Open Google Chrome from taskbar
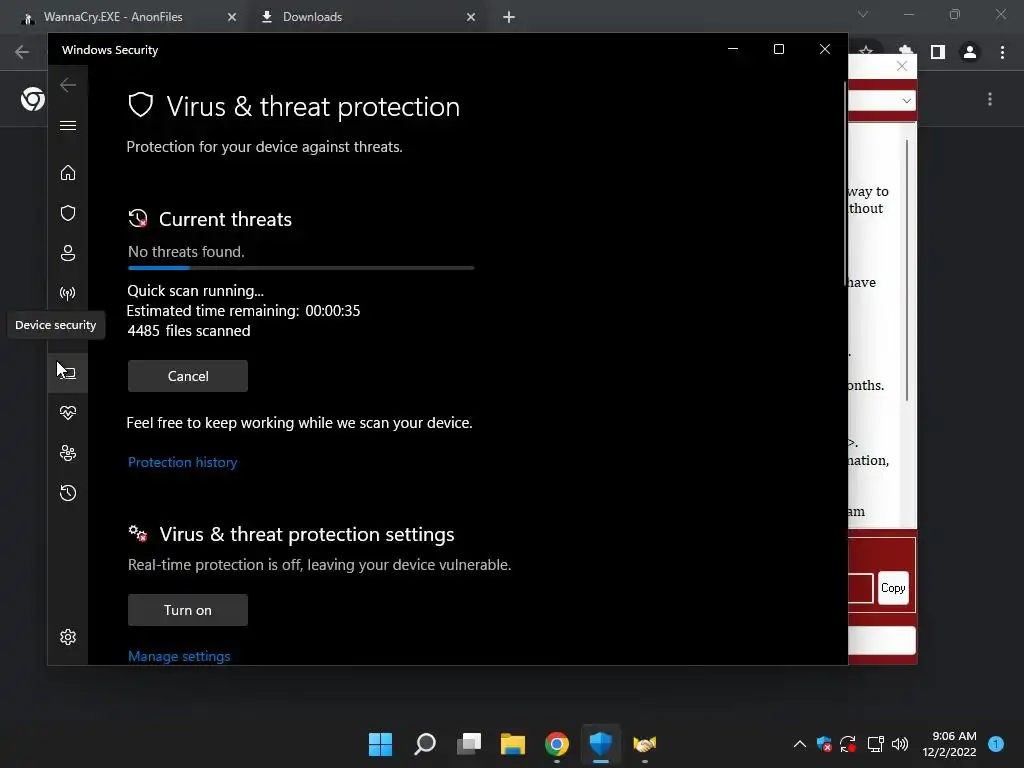The image size is (1024, 768). (557, 744)
